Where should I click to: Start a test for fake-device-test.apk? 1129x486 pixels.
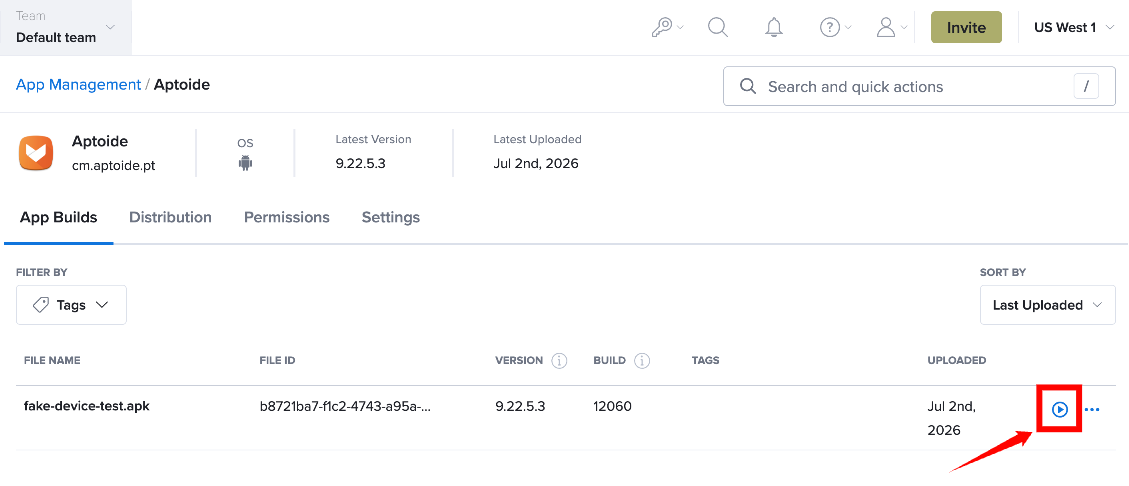click(1059, 410)
